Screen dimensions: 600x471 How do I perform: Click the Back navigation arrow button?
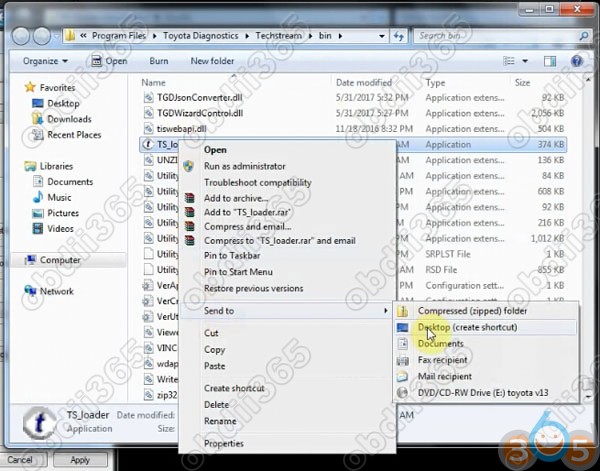coord(21,36)
